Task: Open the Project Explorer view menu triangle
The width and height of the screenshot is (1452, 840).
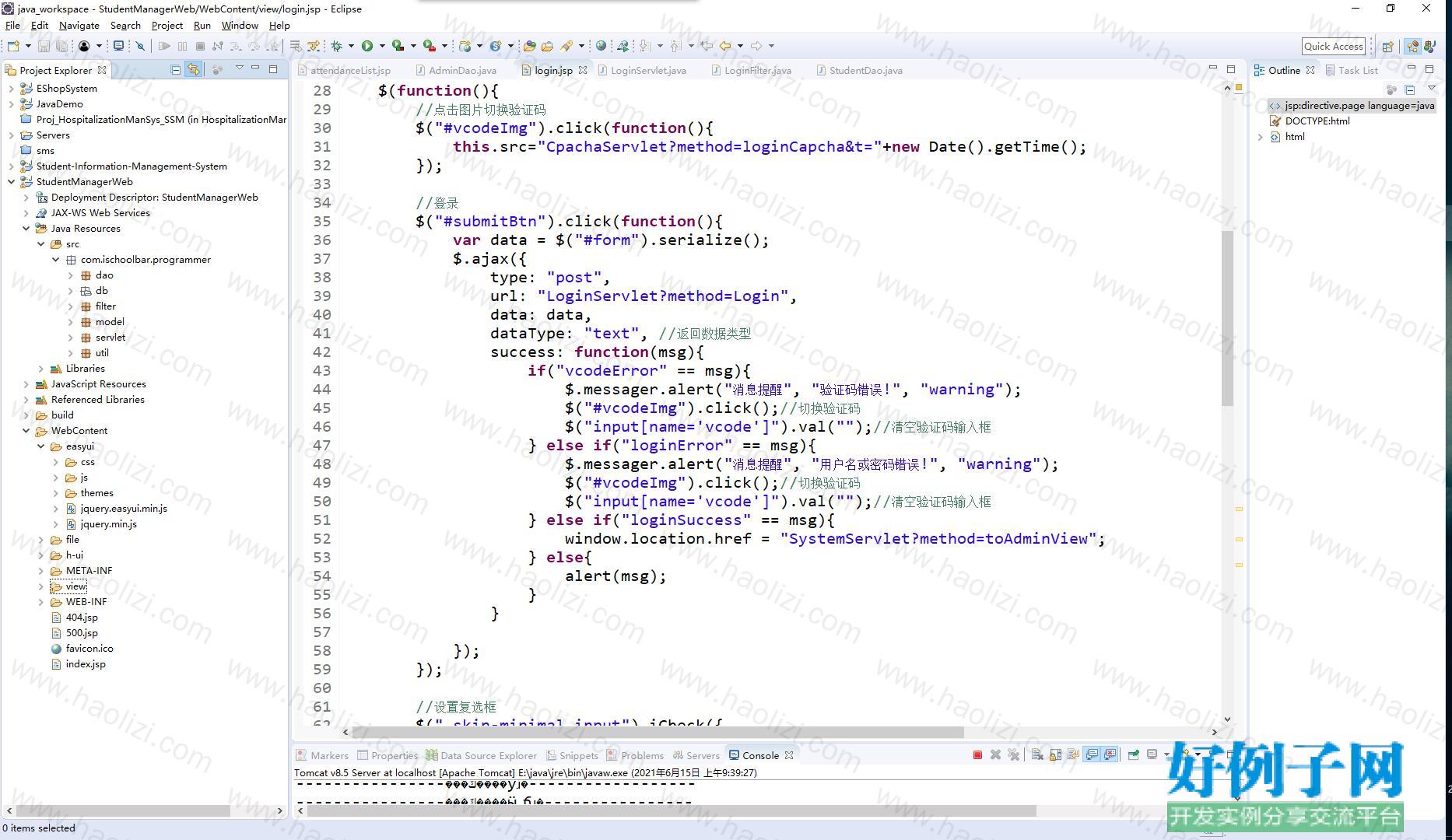Action: coord(239,68)
